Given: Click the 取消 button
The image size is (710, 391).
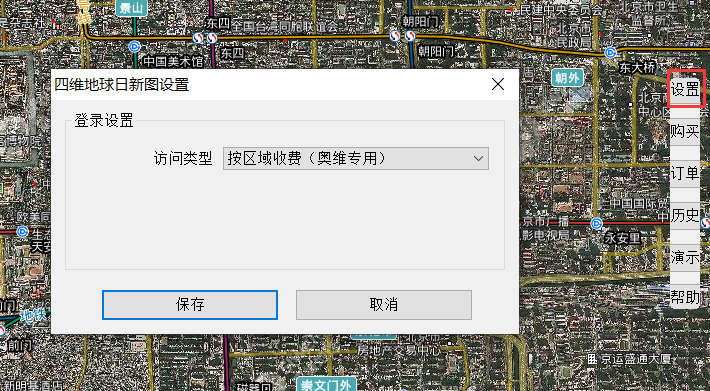Looking at the screenshot, I should 384,305.
